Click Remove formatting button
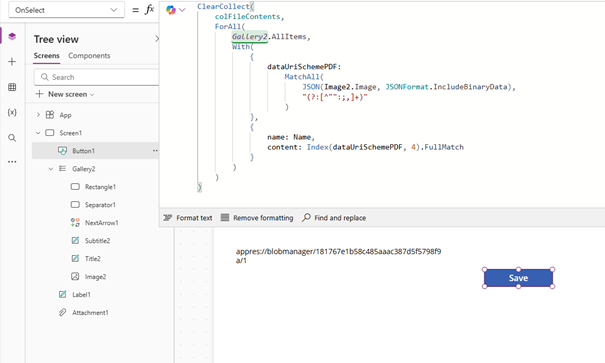This screenshot has height=363, width=605. tap(257, 218)
